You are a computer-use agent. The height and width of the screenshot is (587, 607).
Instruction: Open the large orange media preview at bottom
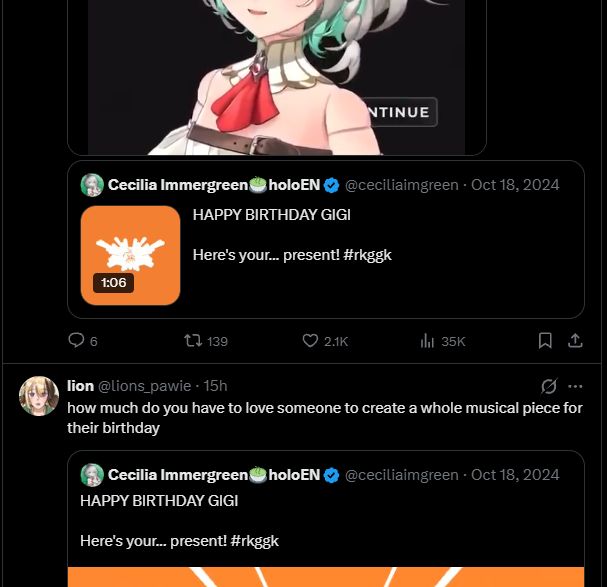(326, 577)
